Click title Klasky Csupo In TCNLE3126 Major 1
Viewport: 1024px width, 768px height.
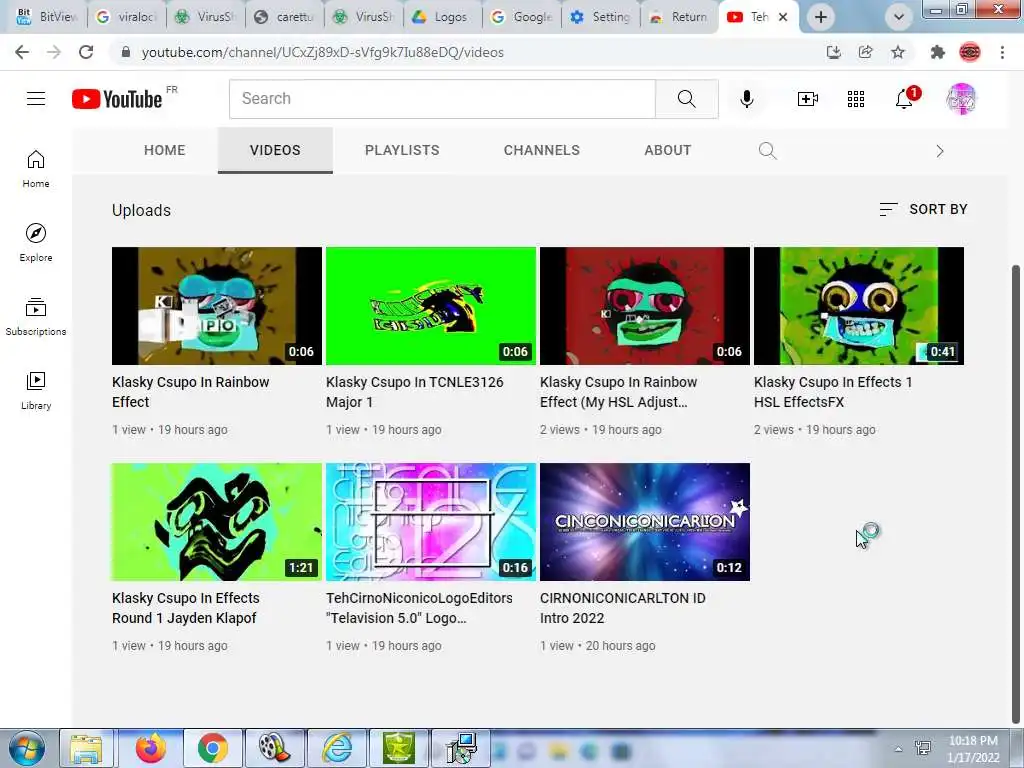(x=415, y=392)
